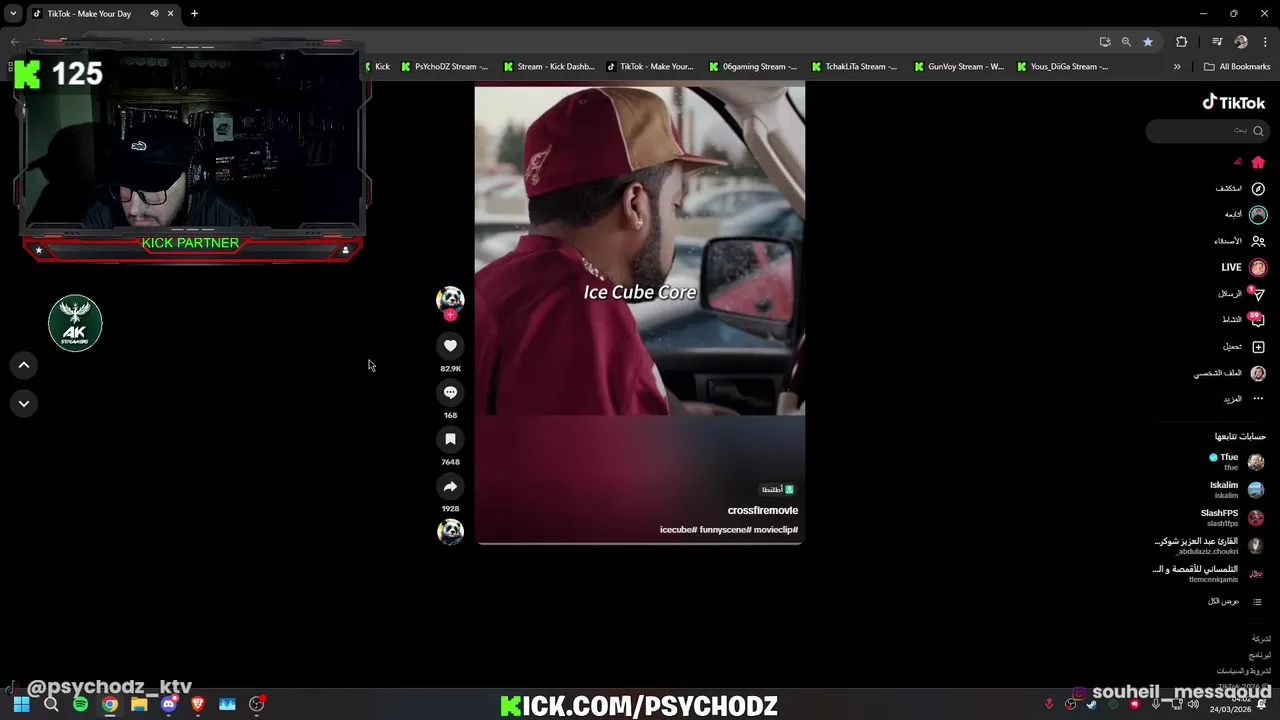Viewport: 1280px width, 720px height.
Task: Follow the creator via red plus badge
Action: click(450, 315)
